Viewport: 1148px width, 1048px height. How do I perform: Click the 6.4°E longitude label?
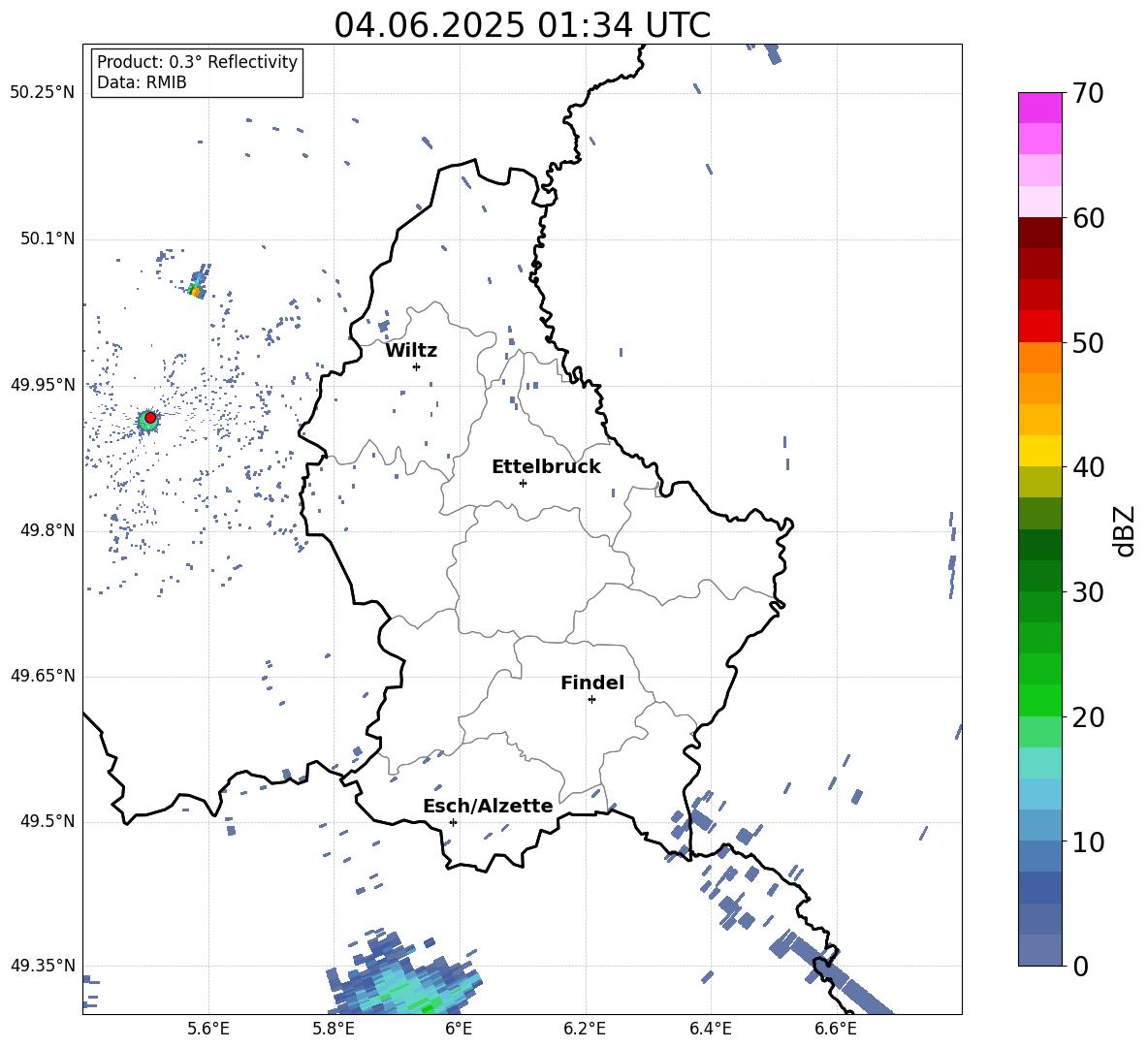click(x=710, y=1029)
